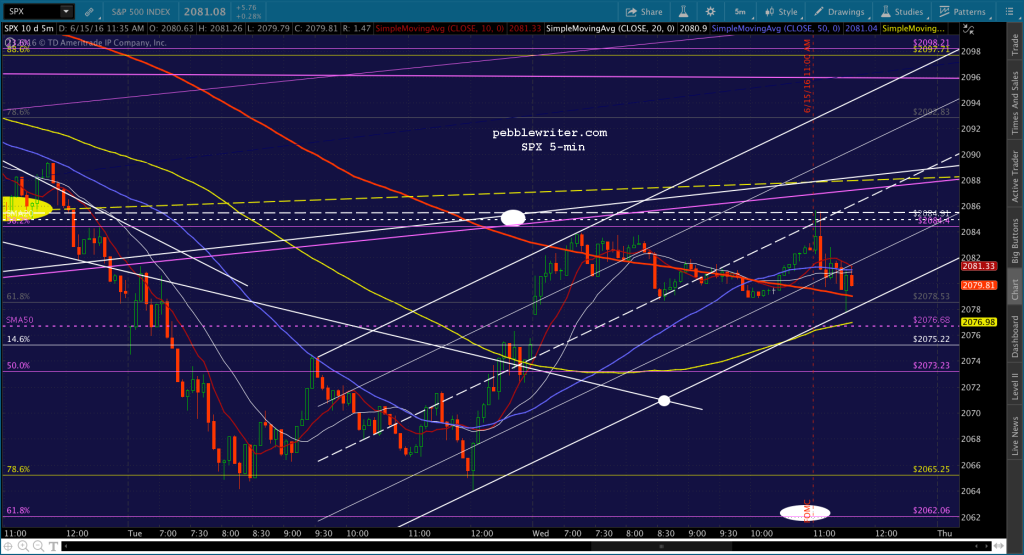This screenshot has width=1024, height=555.
Task: Open the Studies menu
Action: (902, 12)
